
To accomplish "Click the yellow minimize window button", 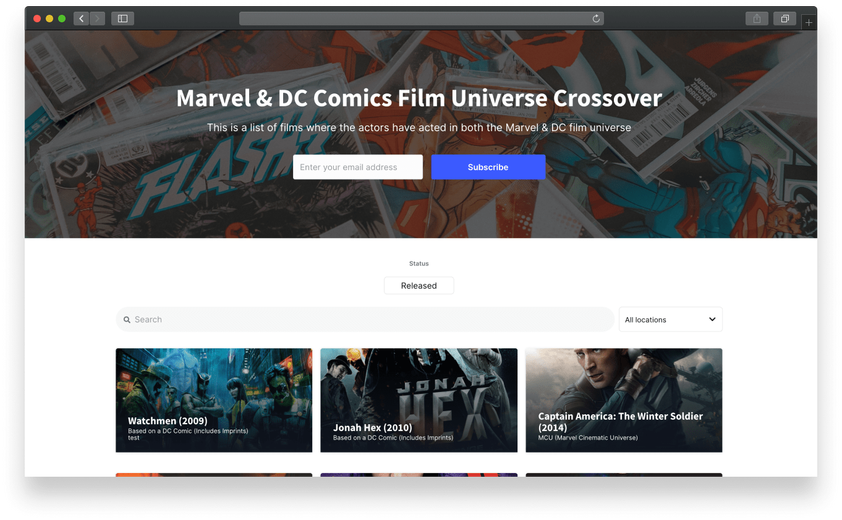I will tap(49, 19).
